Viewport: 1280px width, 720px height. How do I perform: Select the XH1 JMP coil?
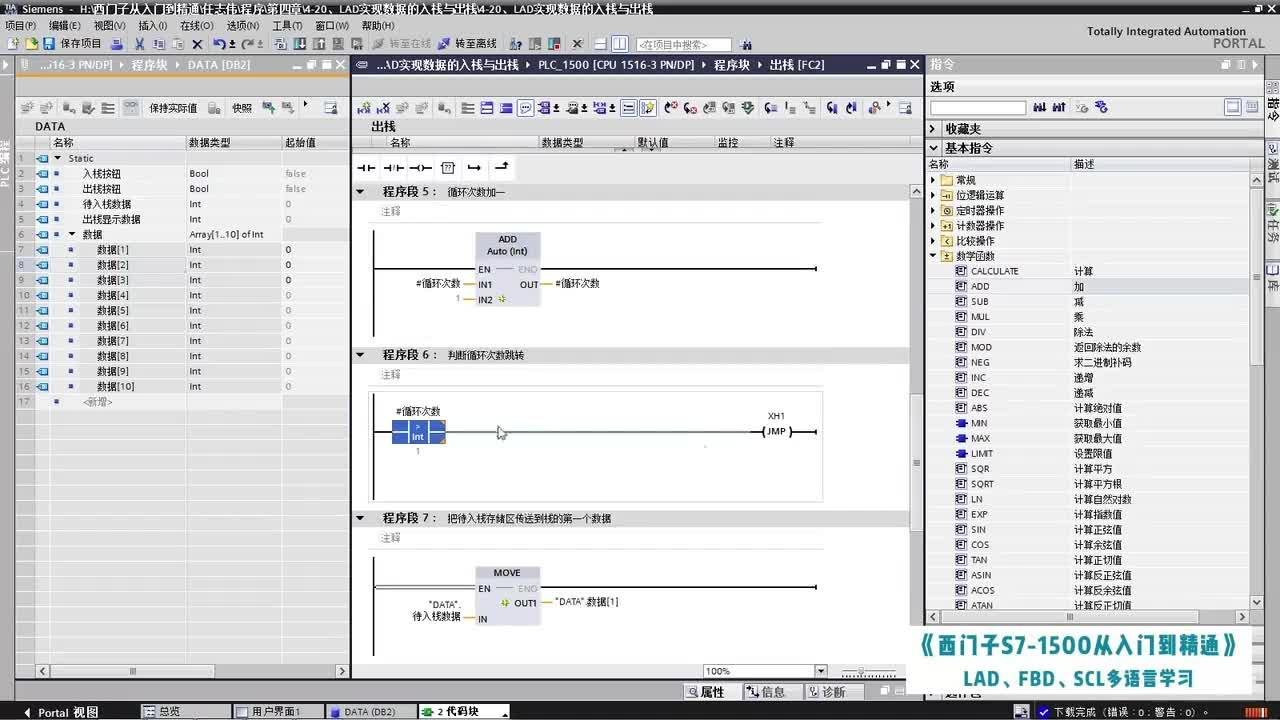pyautogui.click(x=776, y=431)
